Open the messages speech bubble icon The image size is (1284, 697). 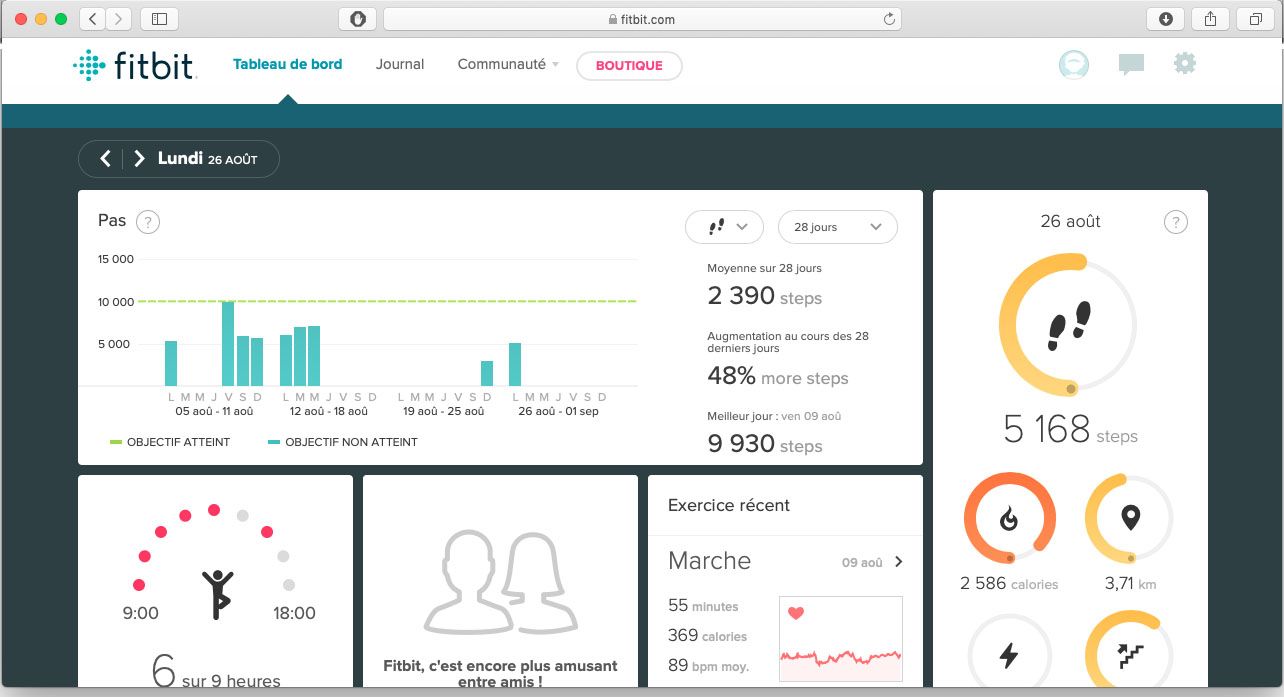pyautogui.click(x=1131, y=65)
